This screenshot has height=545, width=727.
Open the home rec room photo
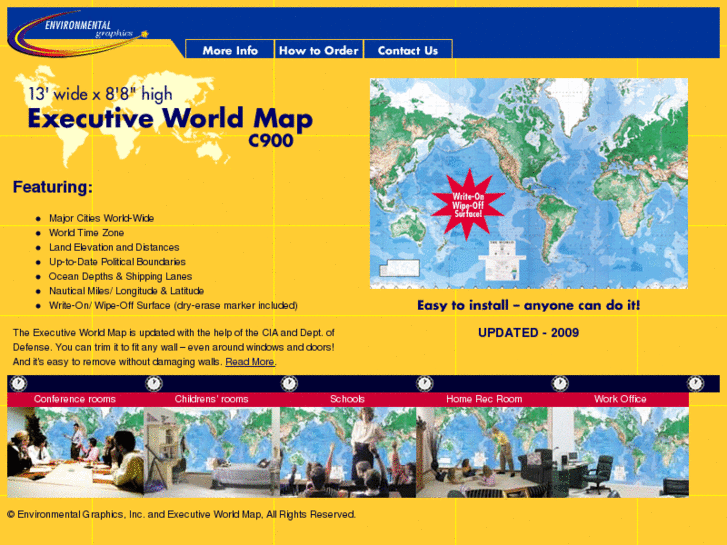[484, 452]
